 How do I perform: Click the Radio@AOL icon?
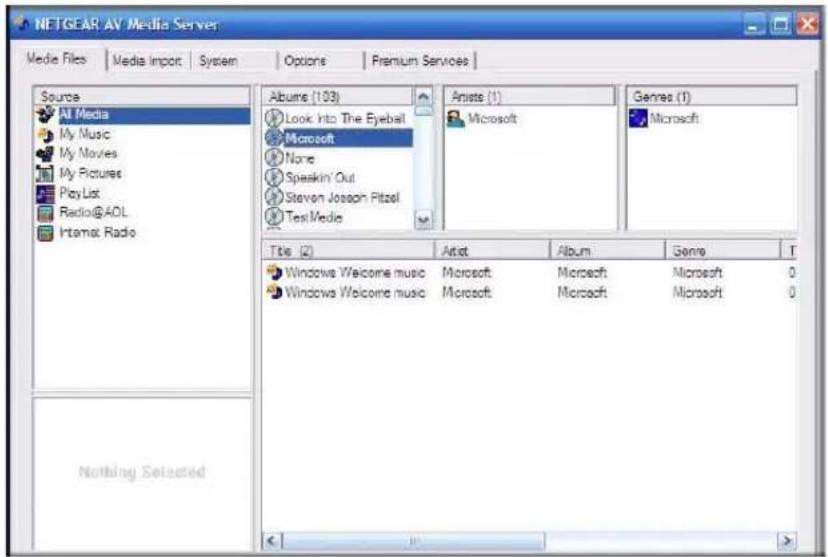pyautogui.click(x=45, y=213)
